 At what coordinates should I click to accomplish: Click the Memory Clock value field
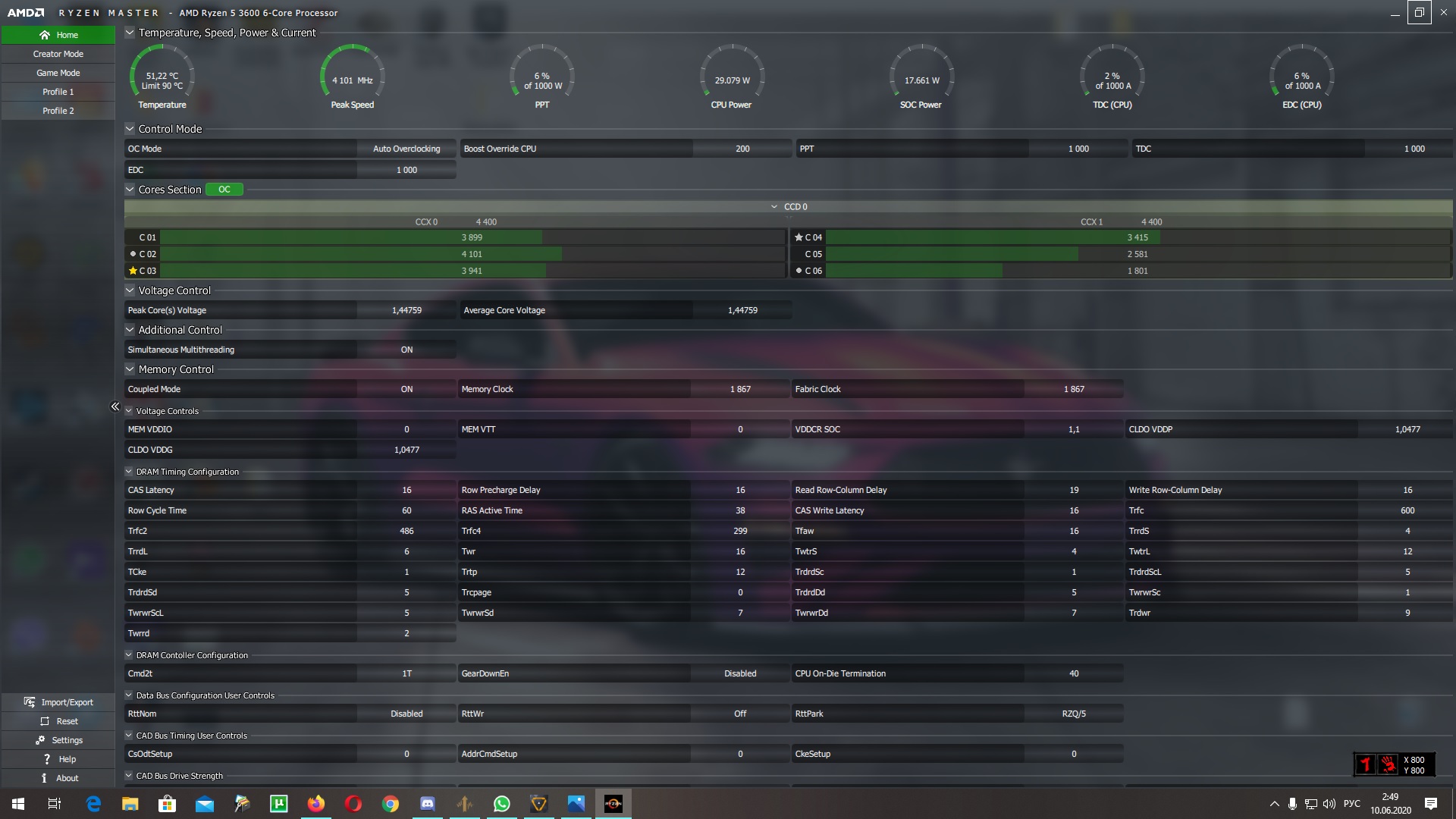coord(740,389)
